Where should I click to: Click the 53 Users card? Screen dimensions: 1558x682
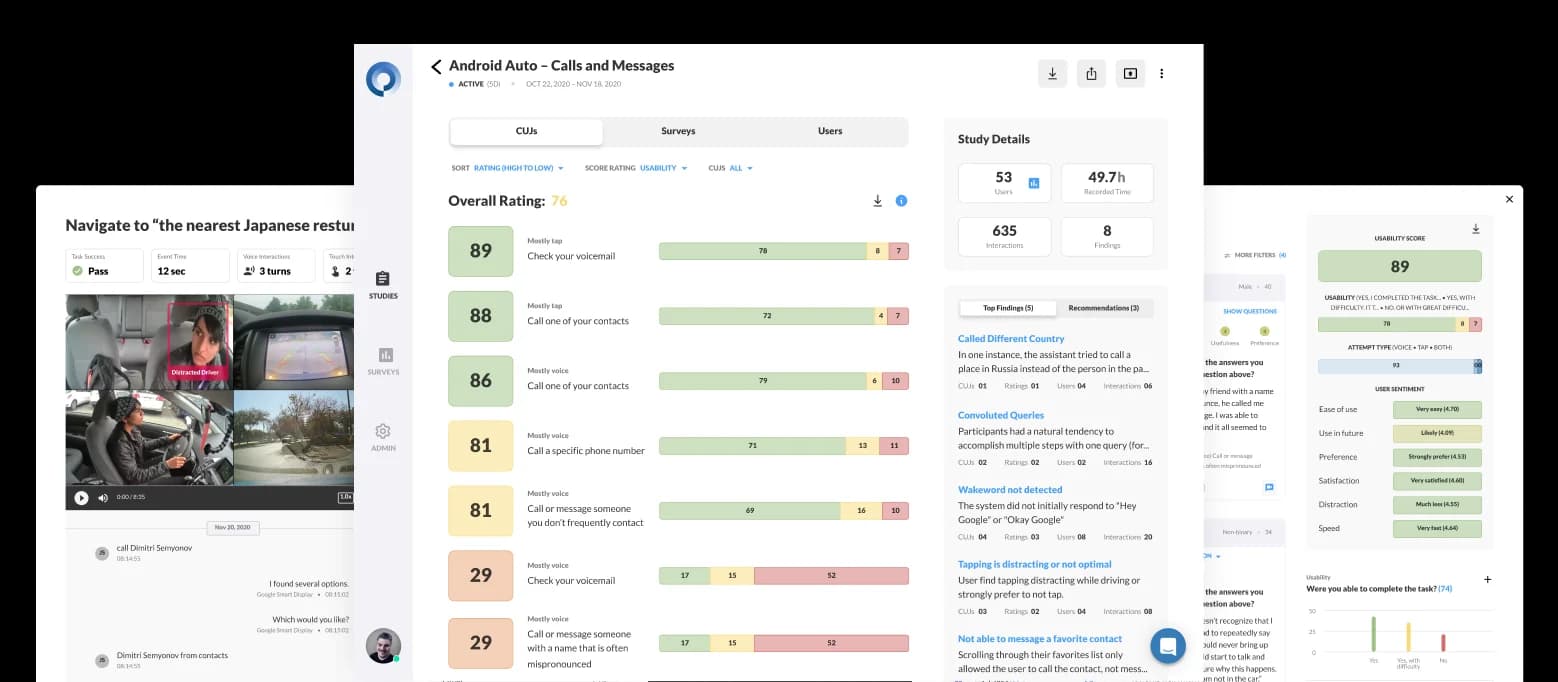[x=1004, y=183]
